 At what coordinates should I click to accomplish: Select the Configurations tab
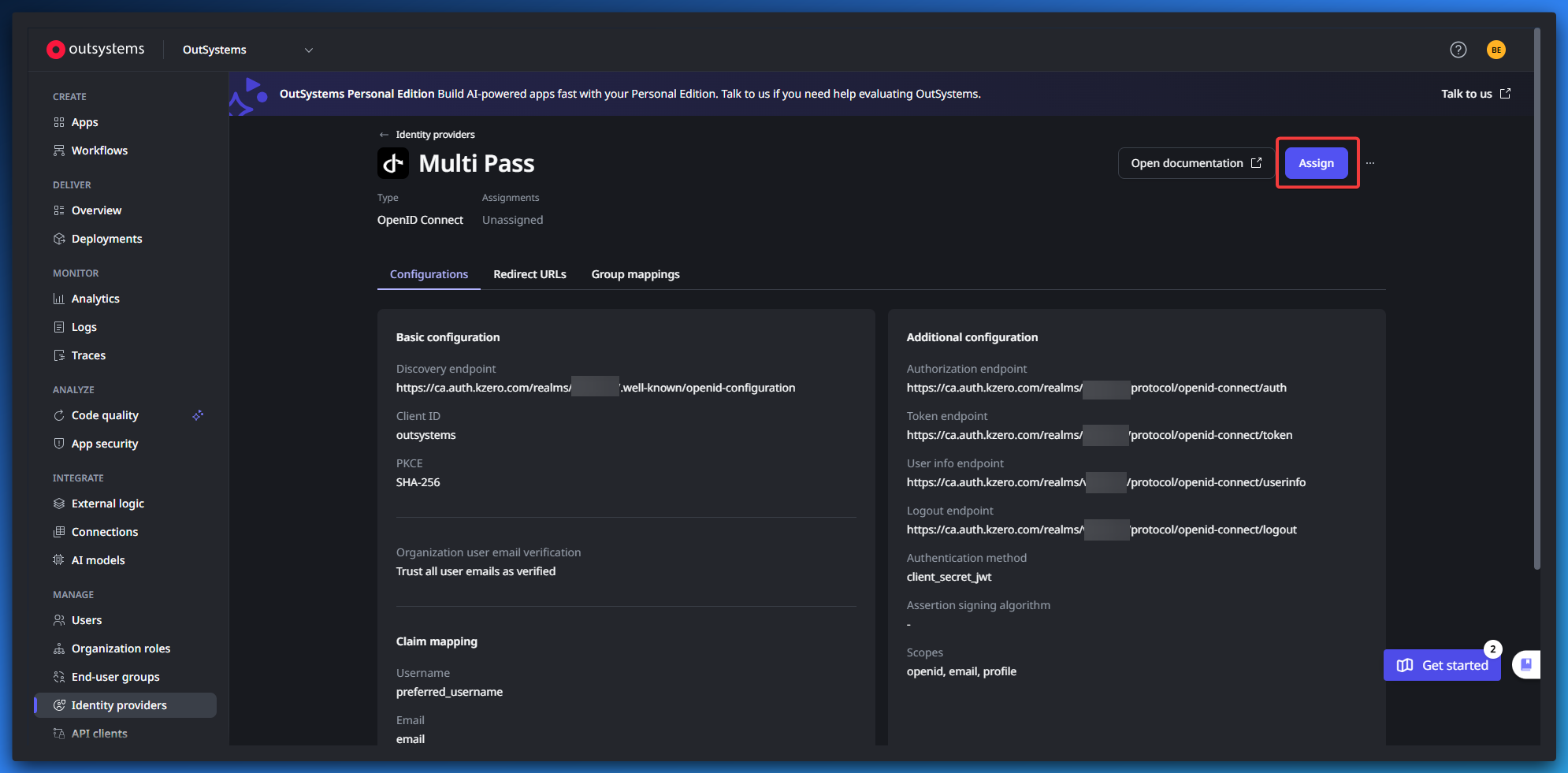point(429,274)
